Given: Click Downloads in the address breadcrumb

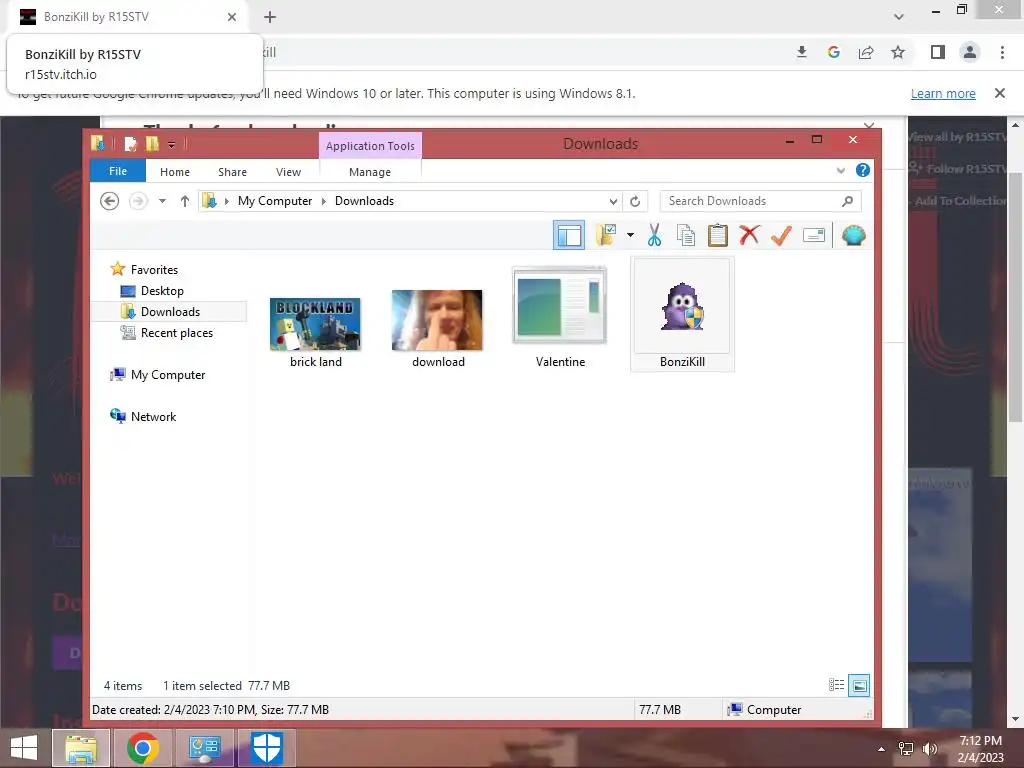Looking at the screenshot, I should [x=364, y=201].
